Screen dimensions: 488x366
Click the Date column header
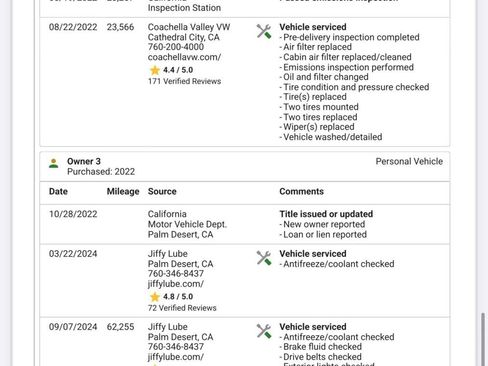click(58, 191)
